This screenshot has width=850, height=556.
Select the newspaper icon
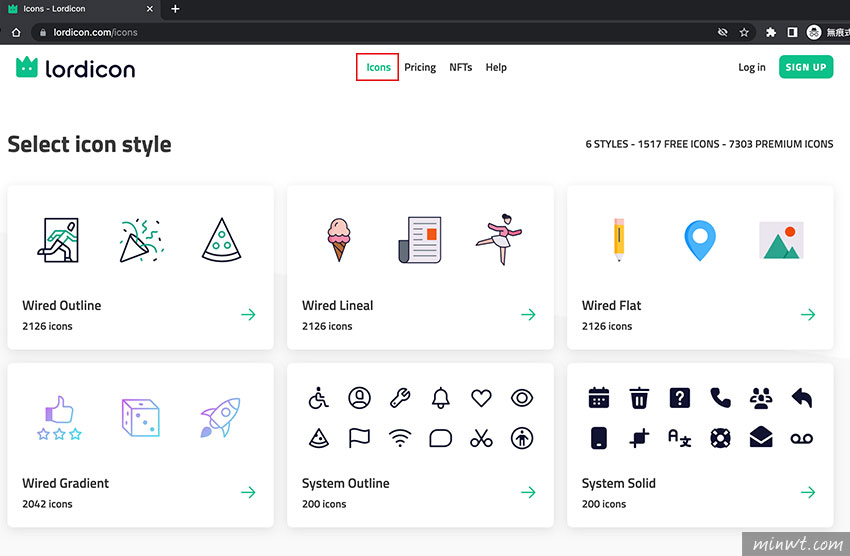pyautogui.click(x=420, y=240)
